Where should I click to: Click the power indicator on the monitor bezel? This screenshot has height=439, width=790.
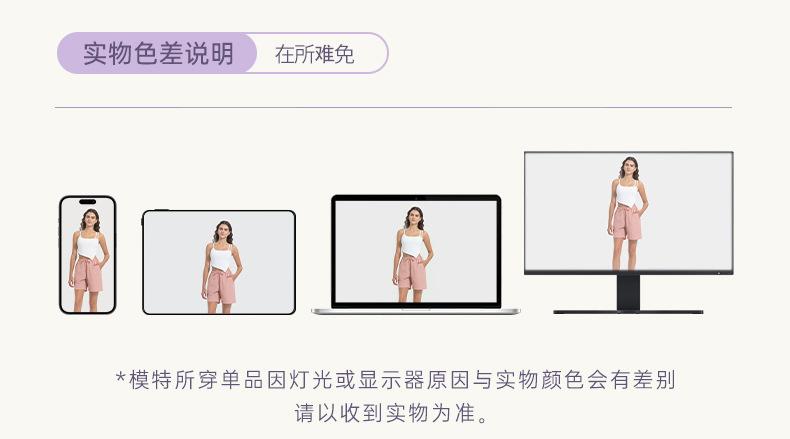pos(718,273)
